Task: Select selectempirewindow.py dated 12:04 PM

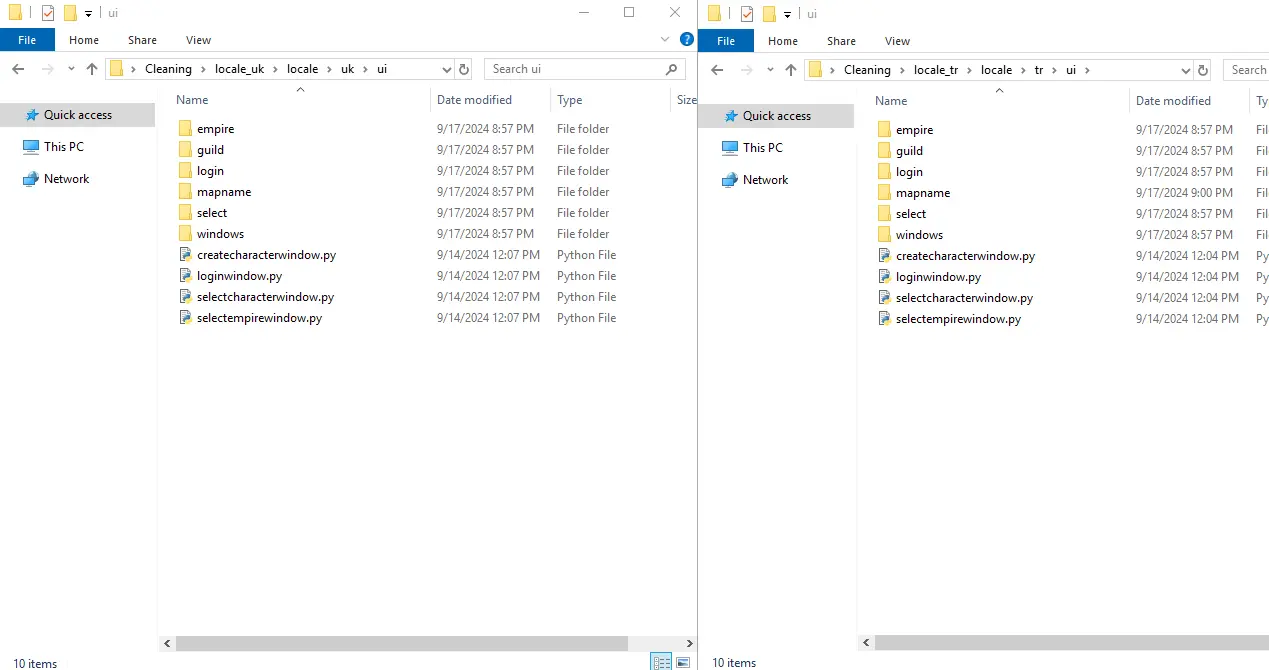Action: (x=958, y=319)
